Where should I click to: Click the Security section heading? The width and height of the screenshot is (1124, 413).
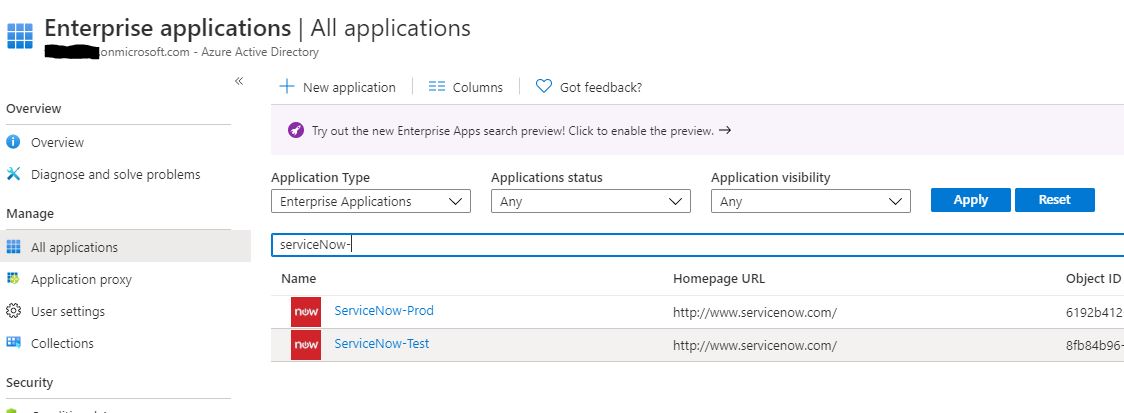pyautogui.click(x=29, y=382)
